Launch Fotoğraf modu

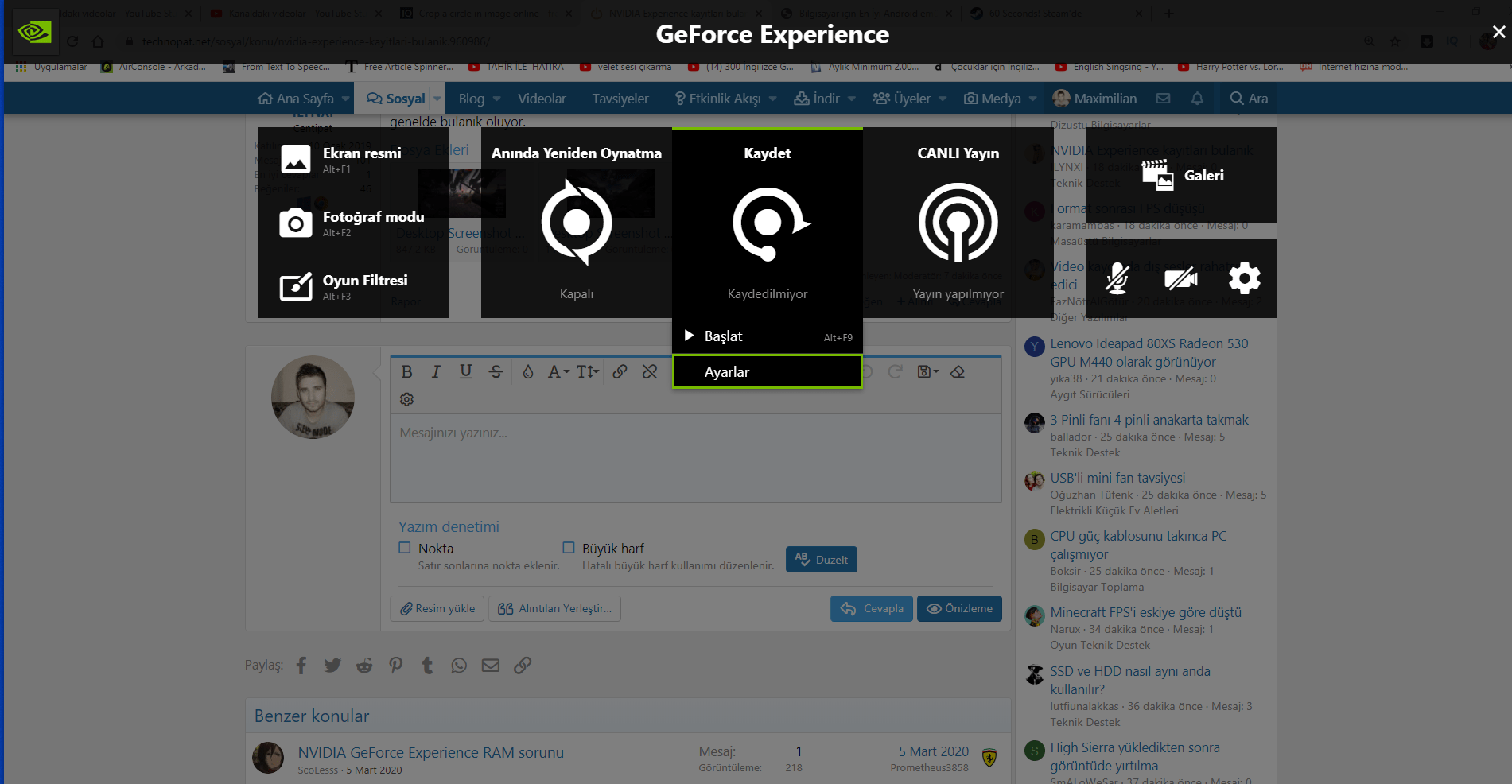pyautogui.click(x=354, y=223)
